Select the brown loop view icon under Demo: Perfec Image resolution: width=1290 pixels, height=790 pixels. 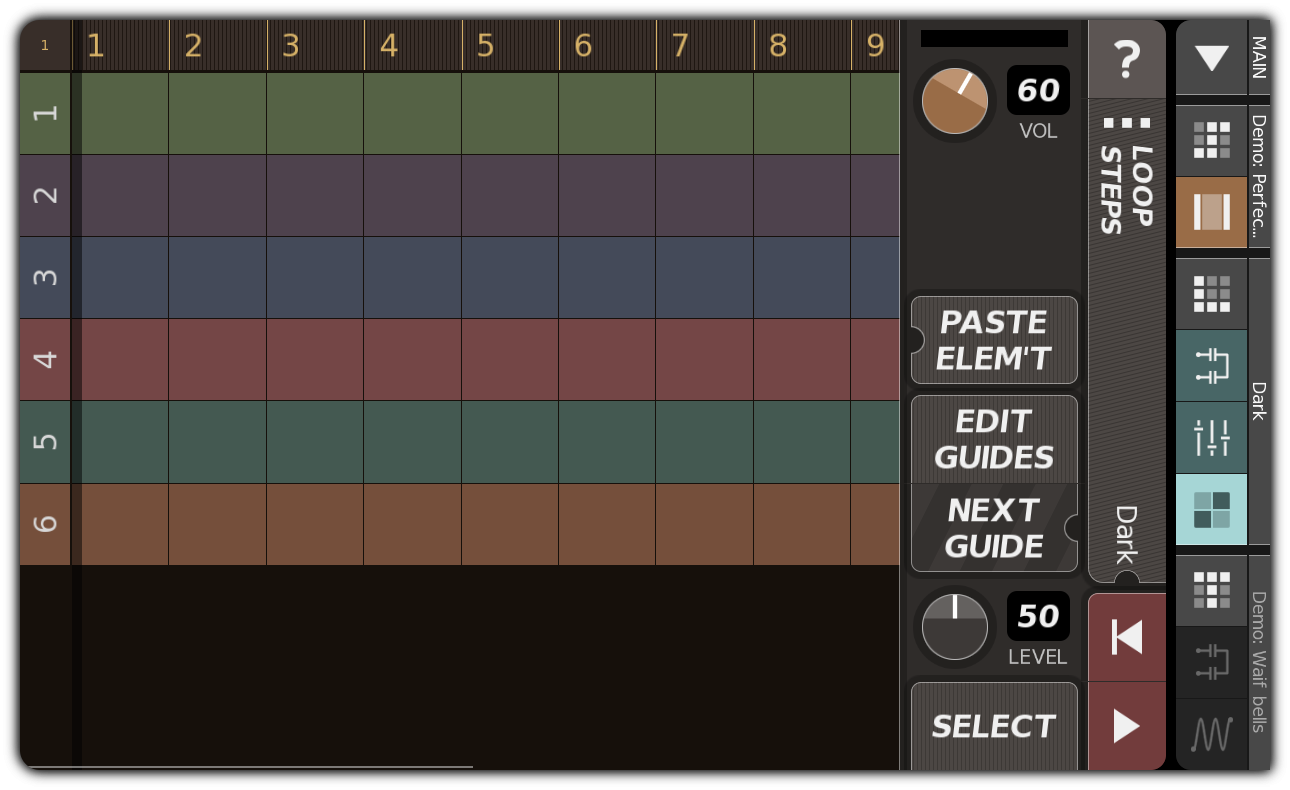[1211, 212]
